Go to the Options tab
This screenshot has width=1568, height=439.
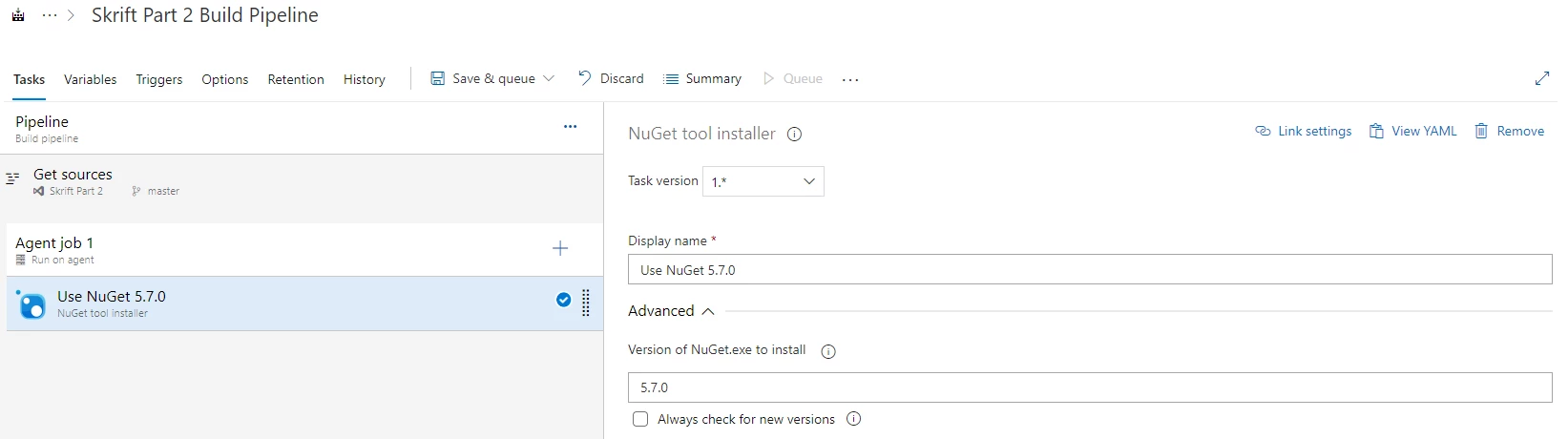225,79
